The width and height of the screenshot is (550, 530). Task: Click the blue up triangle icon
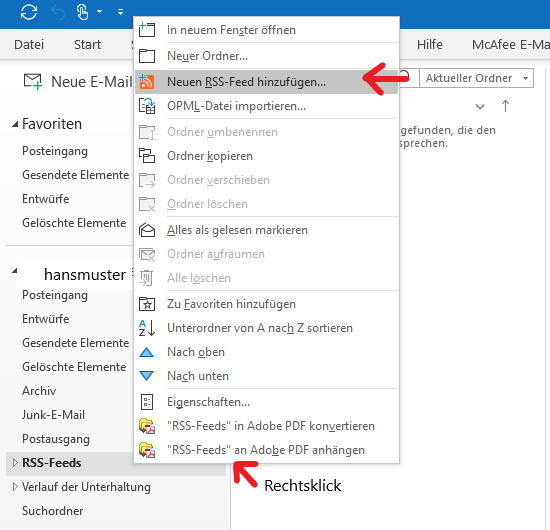(147, 352)
